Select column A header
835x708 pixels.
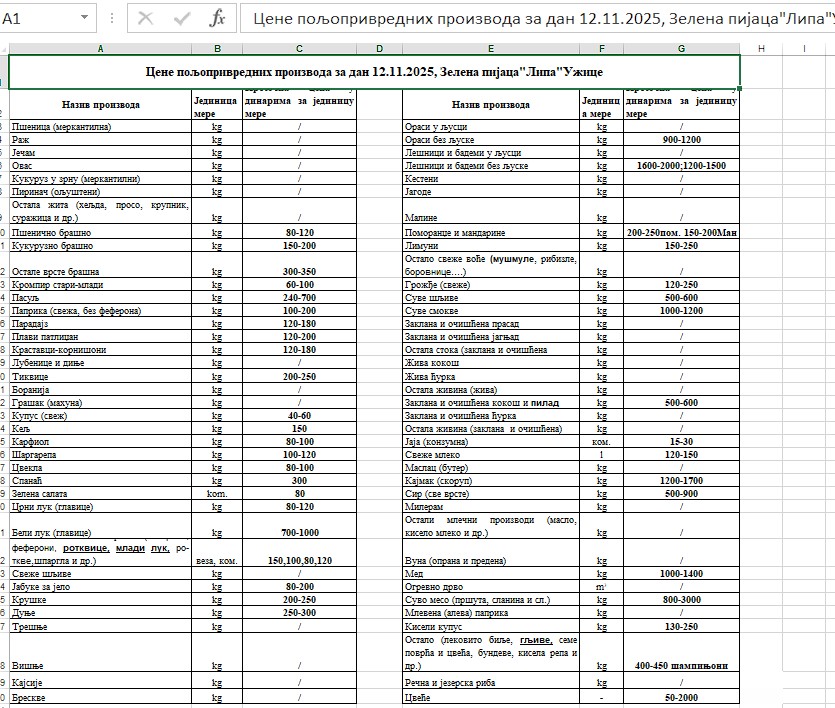[x=99, y=48]
